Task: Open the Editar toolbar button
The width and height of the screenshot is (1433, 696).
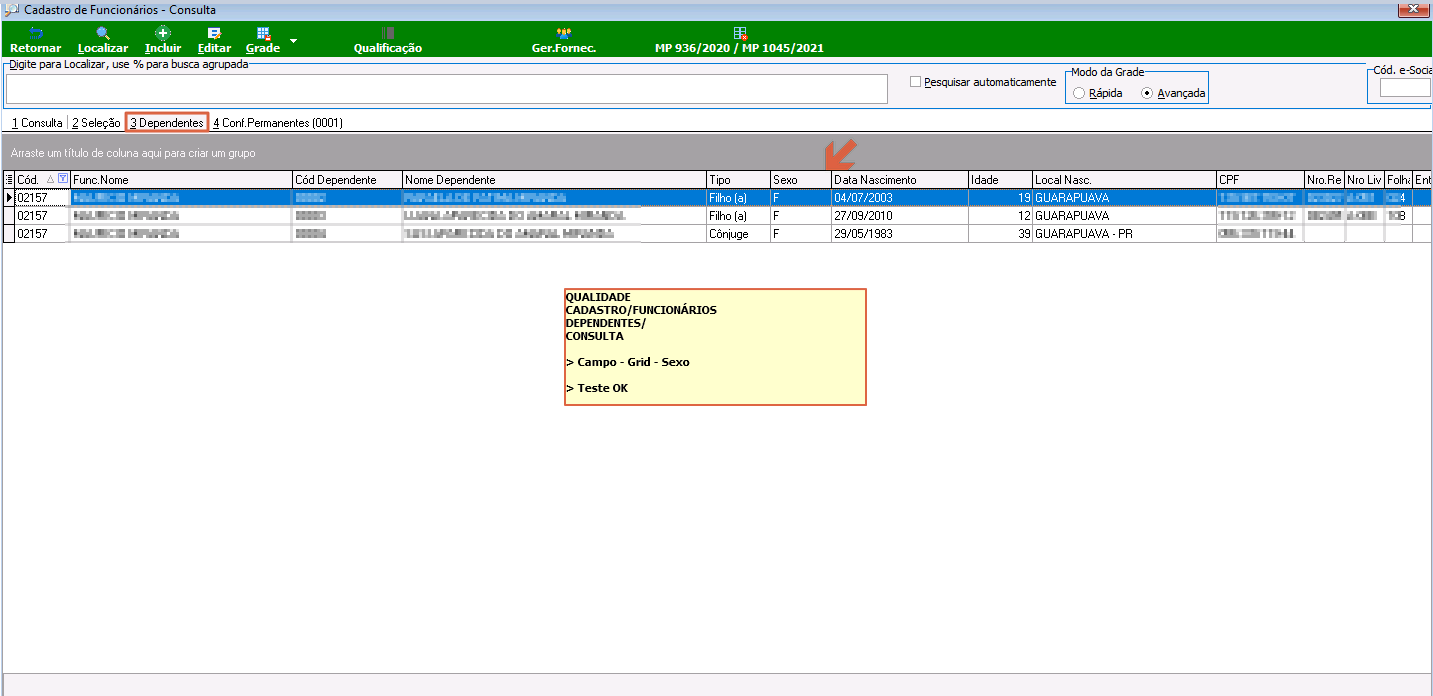Action: coord(214,40)
